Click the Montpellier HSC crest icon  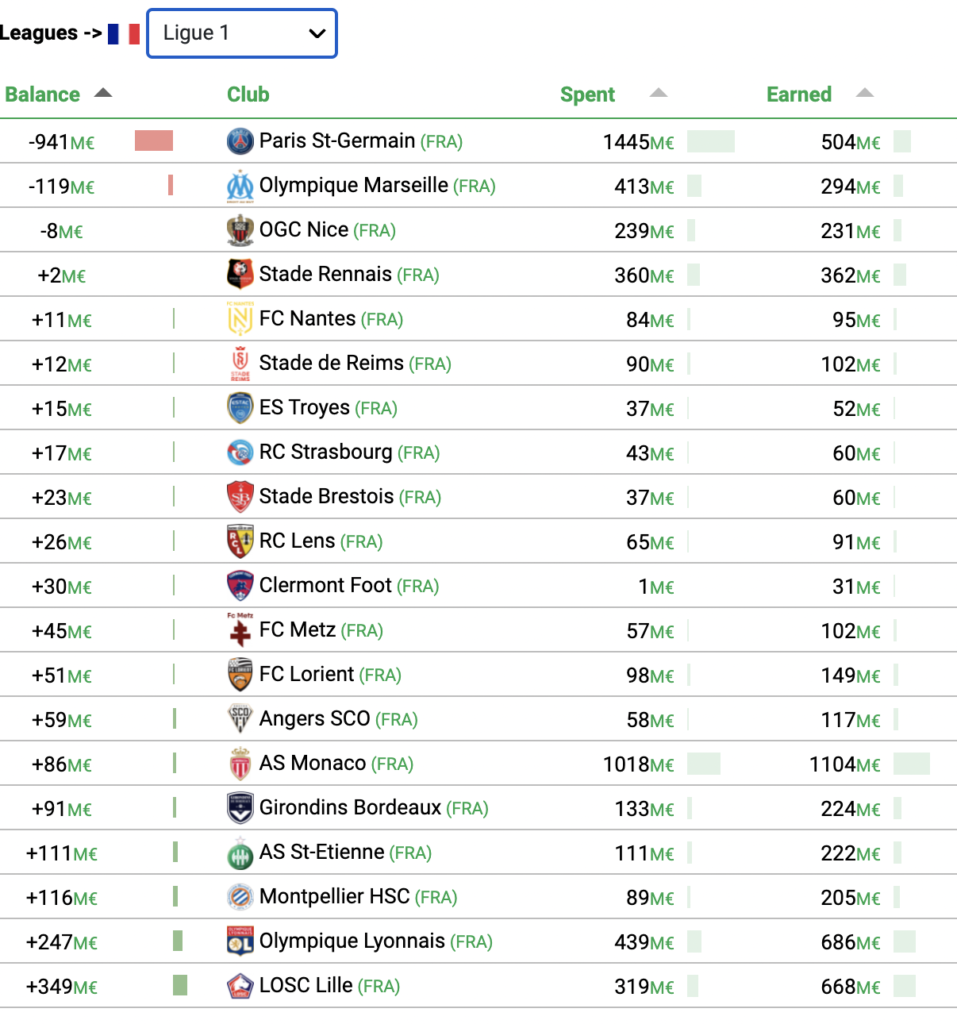[x=240, y=897]
